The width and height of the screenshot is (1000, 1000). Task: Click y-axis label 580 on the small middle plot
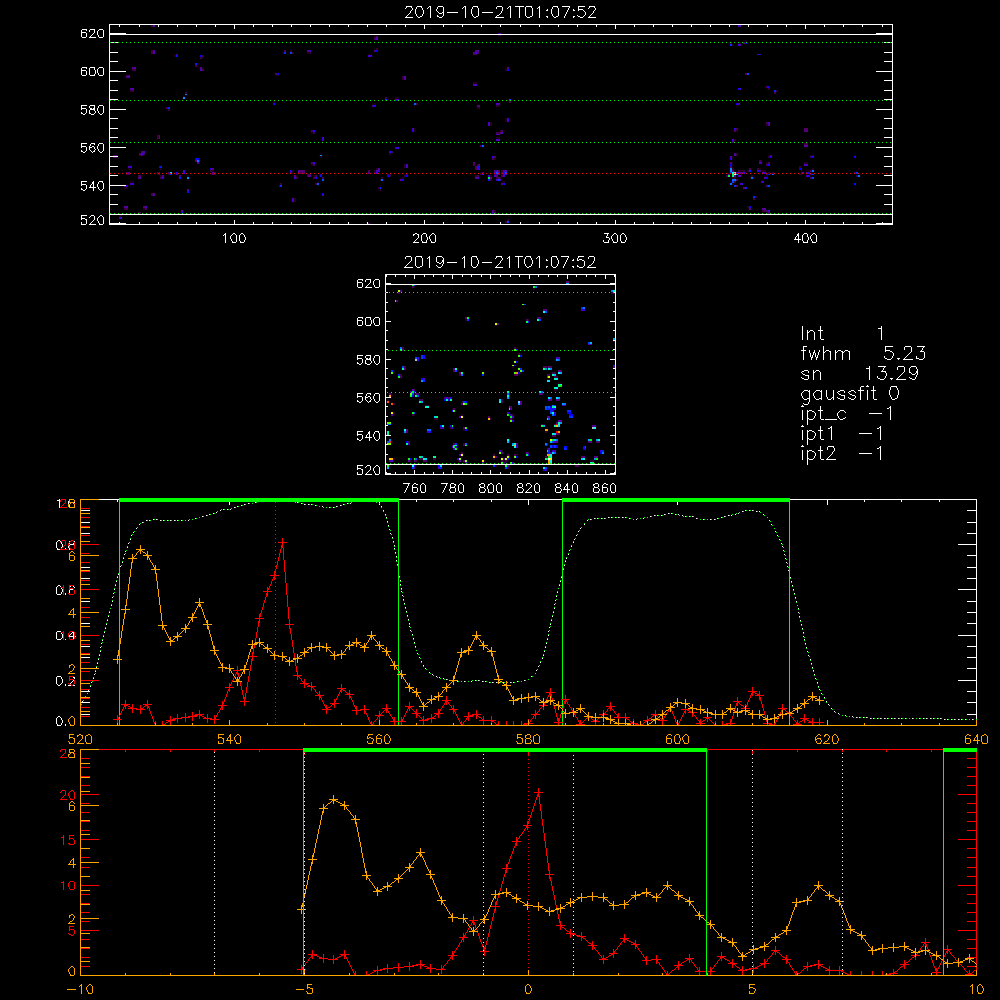coord(368,360)
